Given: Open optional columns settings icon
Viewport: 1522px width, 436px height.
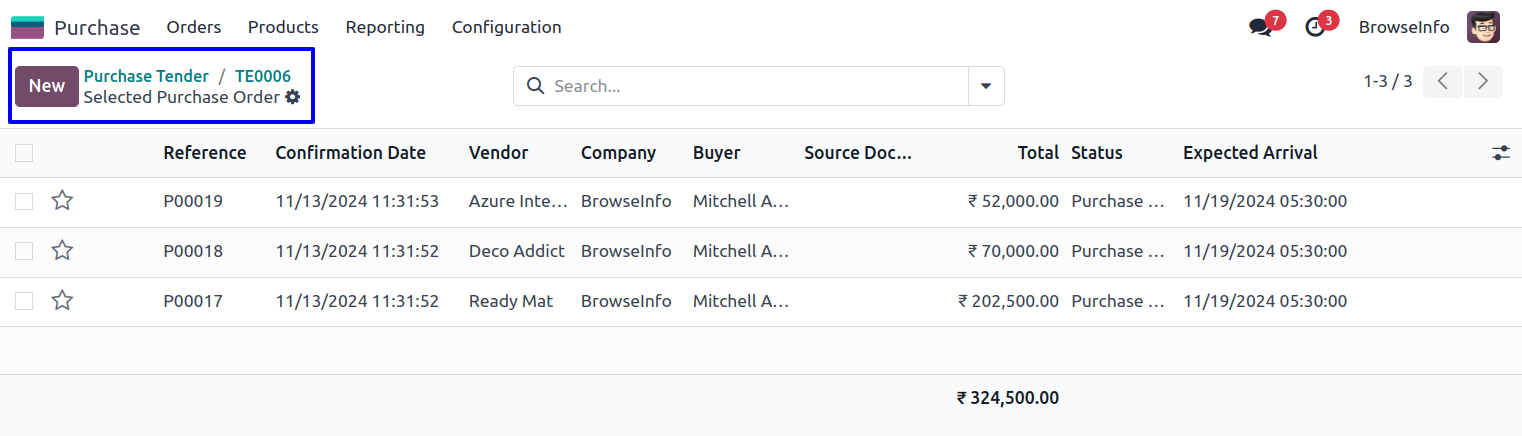Looking at the screenshot, I should [1500, 153].
